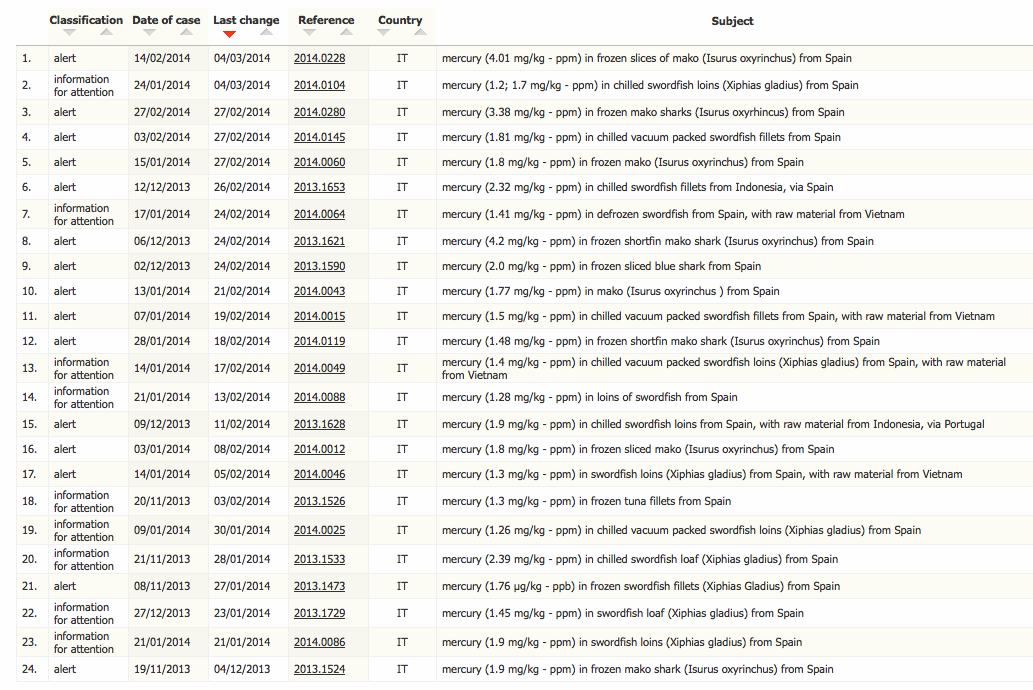Sort Date of case descending

pos(149,33)
